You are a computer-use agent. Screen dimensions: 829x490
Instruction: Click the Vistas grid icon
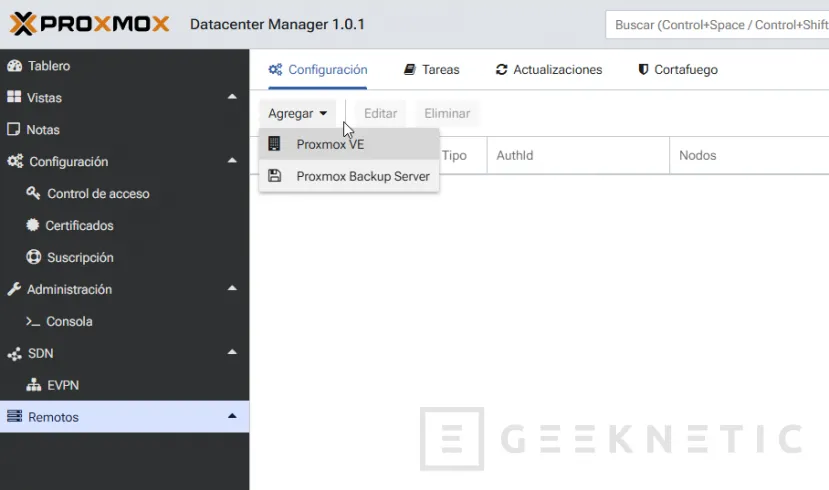14,97
